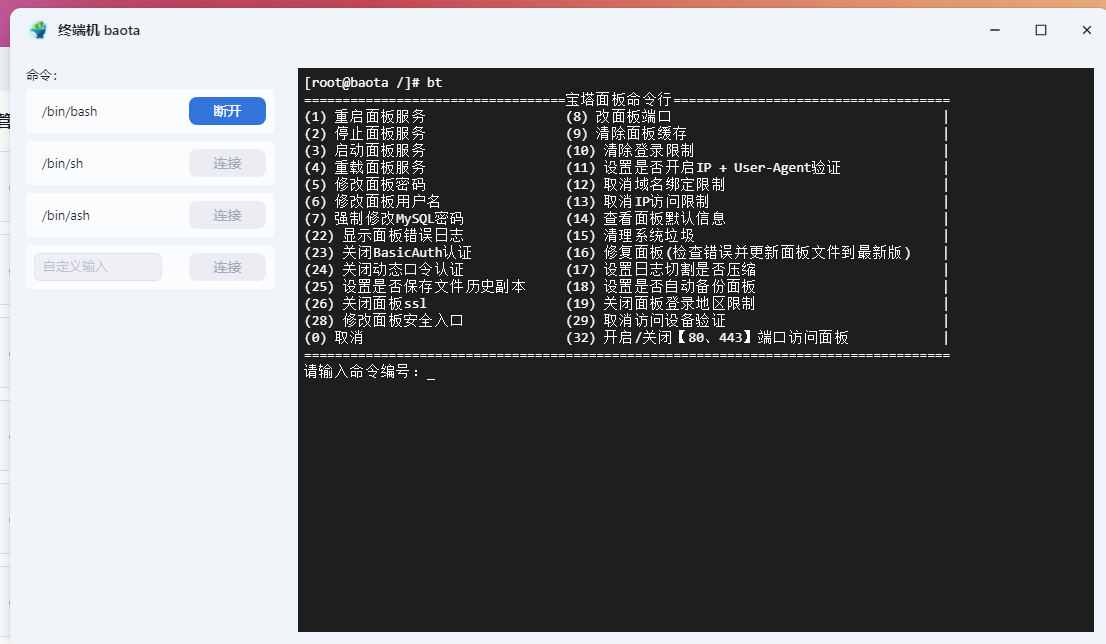The width and height of the screenshot is (1106, 644).
Task: Click option (26) 关闭面板ssl
Action: 365,303
